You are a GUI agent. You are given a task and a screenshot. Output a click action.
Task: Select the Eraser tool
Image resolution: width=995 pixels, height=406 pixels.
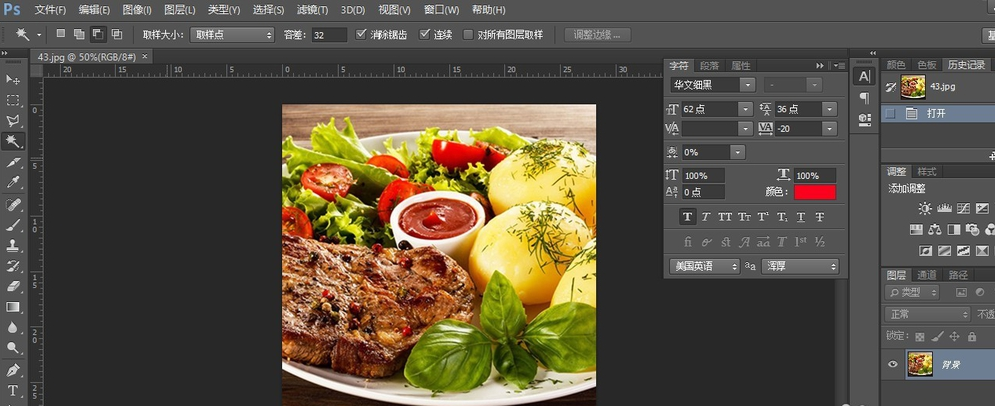(x=13, y=286)
